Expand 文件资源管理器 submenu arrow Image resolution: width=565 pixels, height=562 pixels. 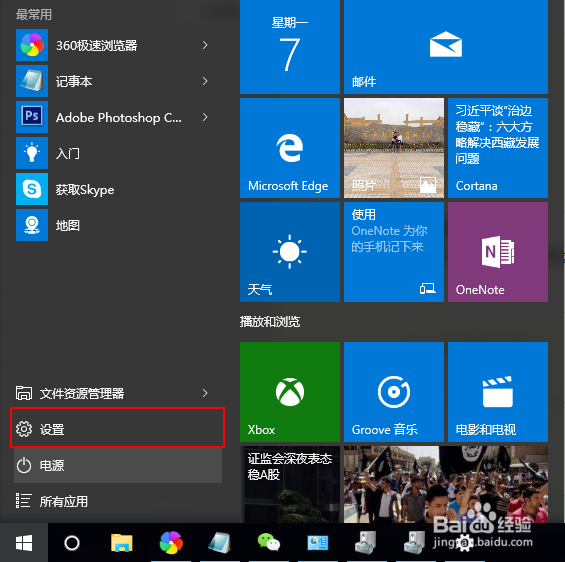point(205,393)
